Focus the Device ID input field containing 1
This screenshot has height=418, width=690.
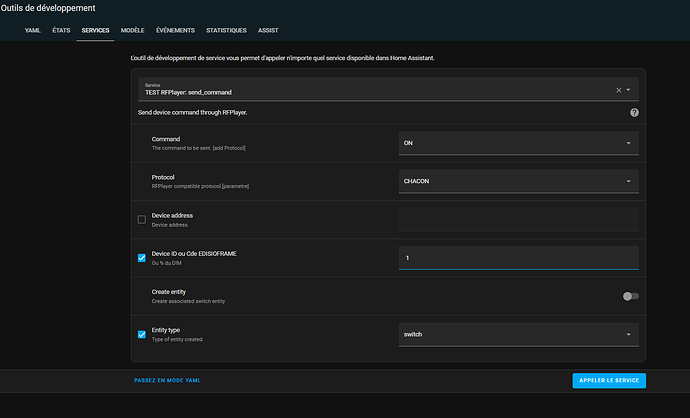[x=518, y=258]
